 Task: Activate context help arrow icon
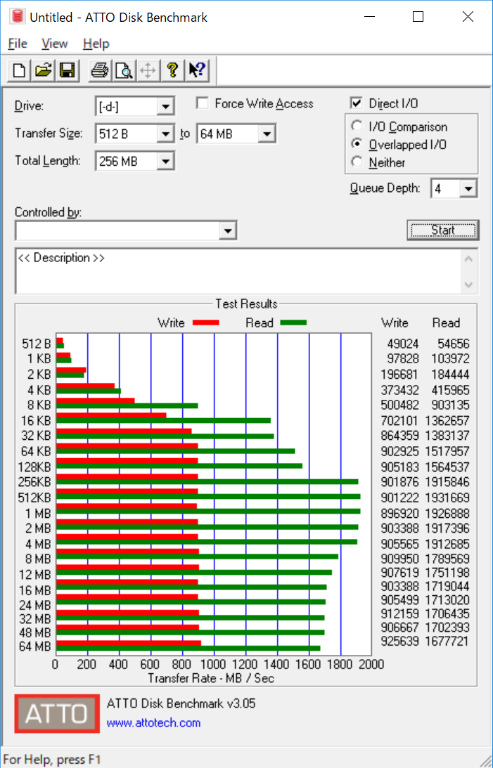(x=197, y=71)
